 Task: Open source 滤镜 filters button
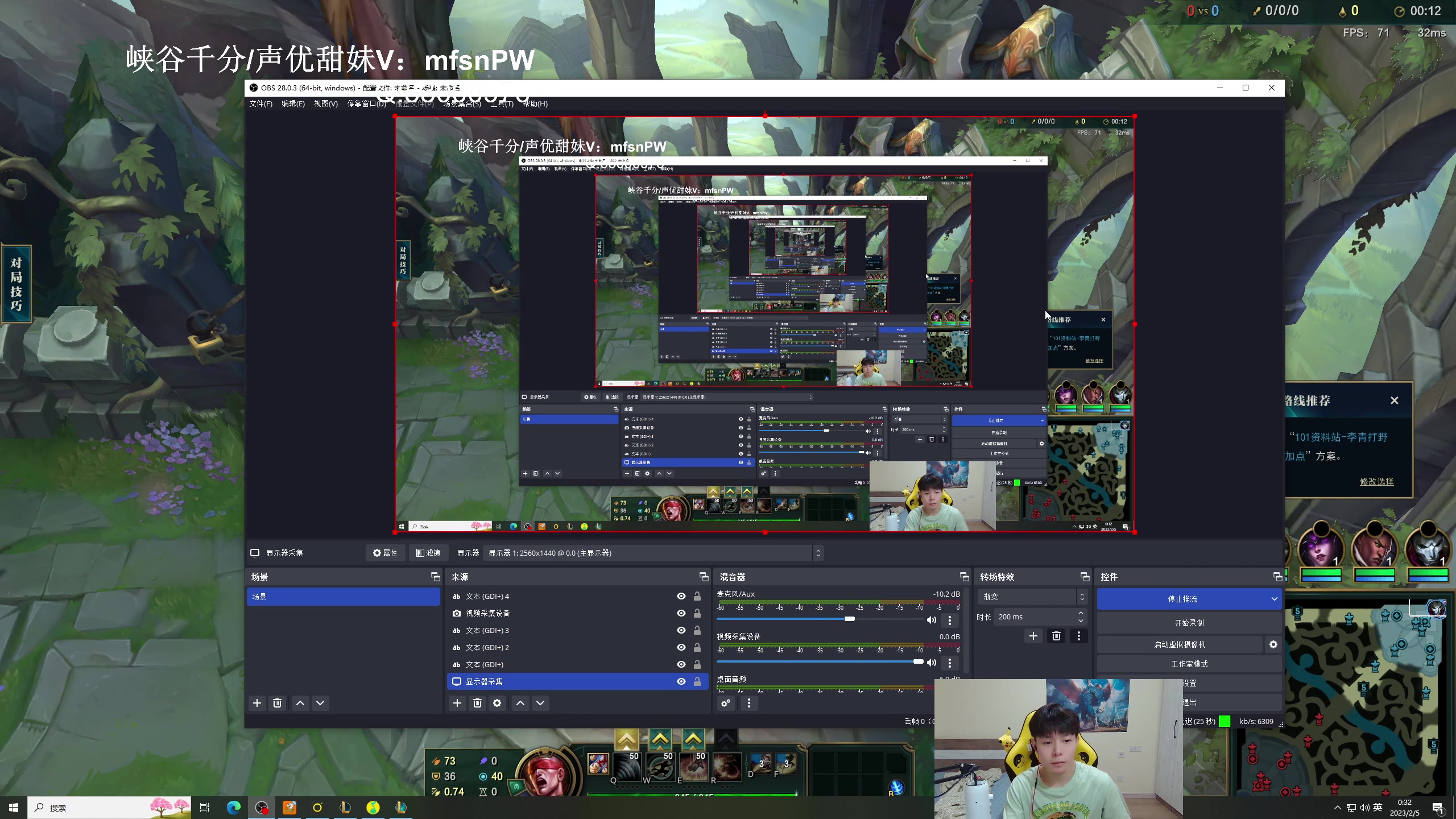(428, 553)
